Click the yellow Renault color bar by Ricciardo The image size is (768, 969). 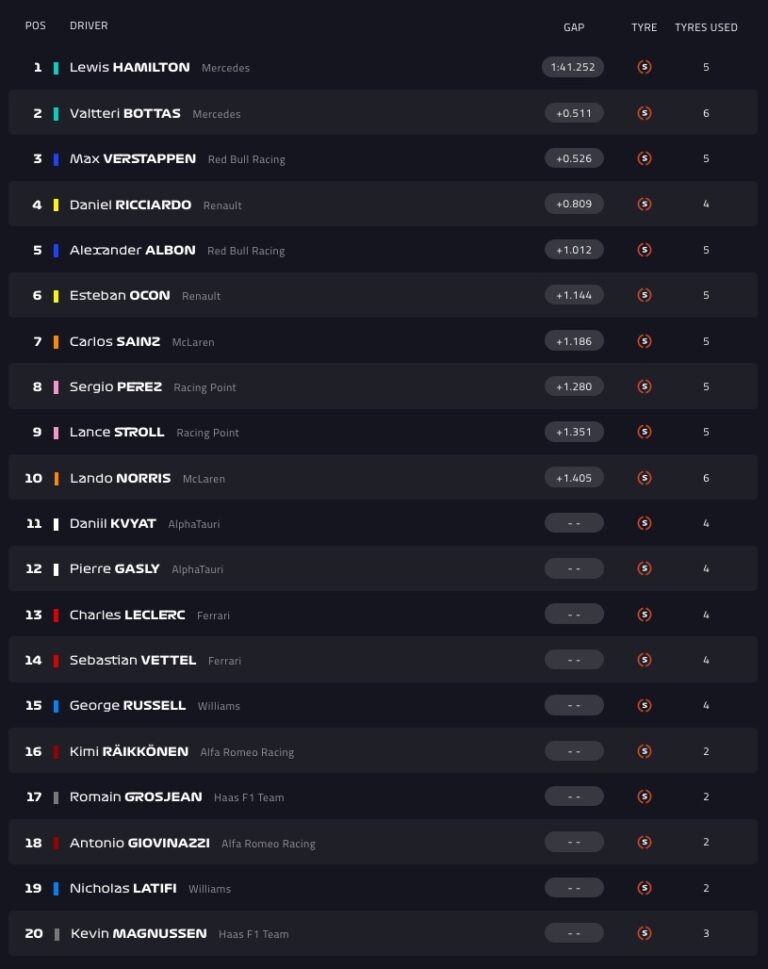click(56, 205)
